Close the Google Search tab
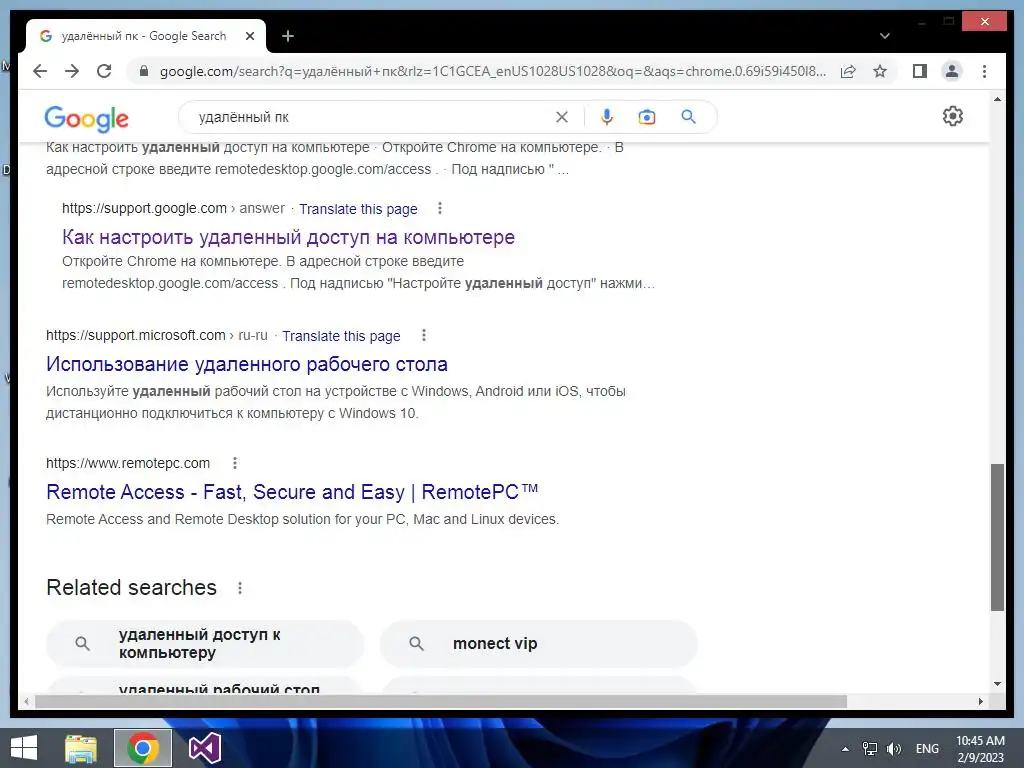 [x=249, y=37]
